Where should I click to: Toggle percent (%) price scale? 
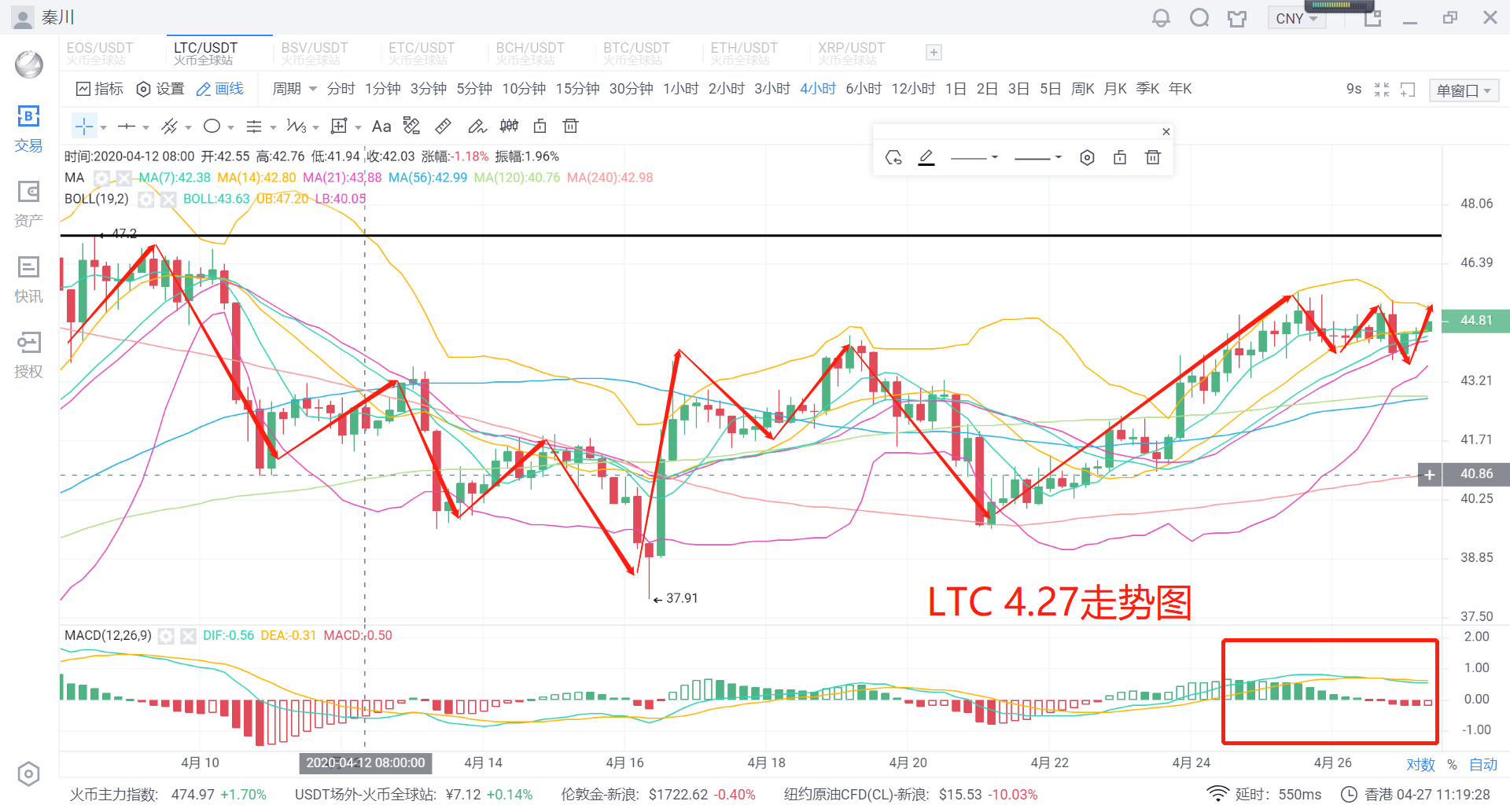click(1452, 765)
